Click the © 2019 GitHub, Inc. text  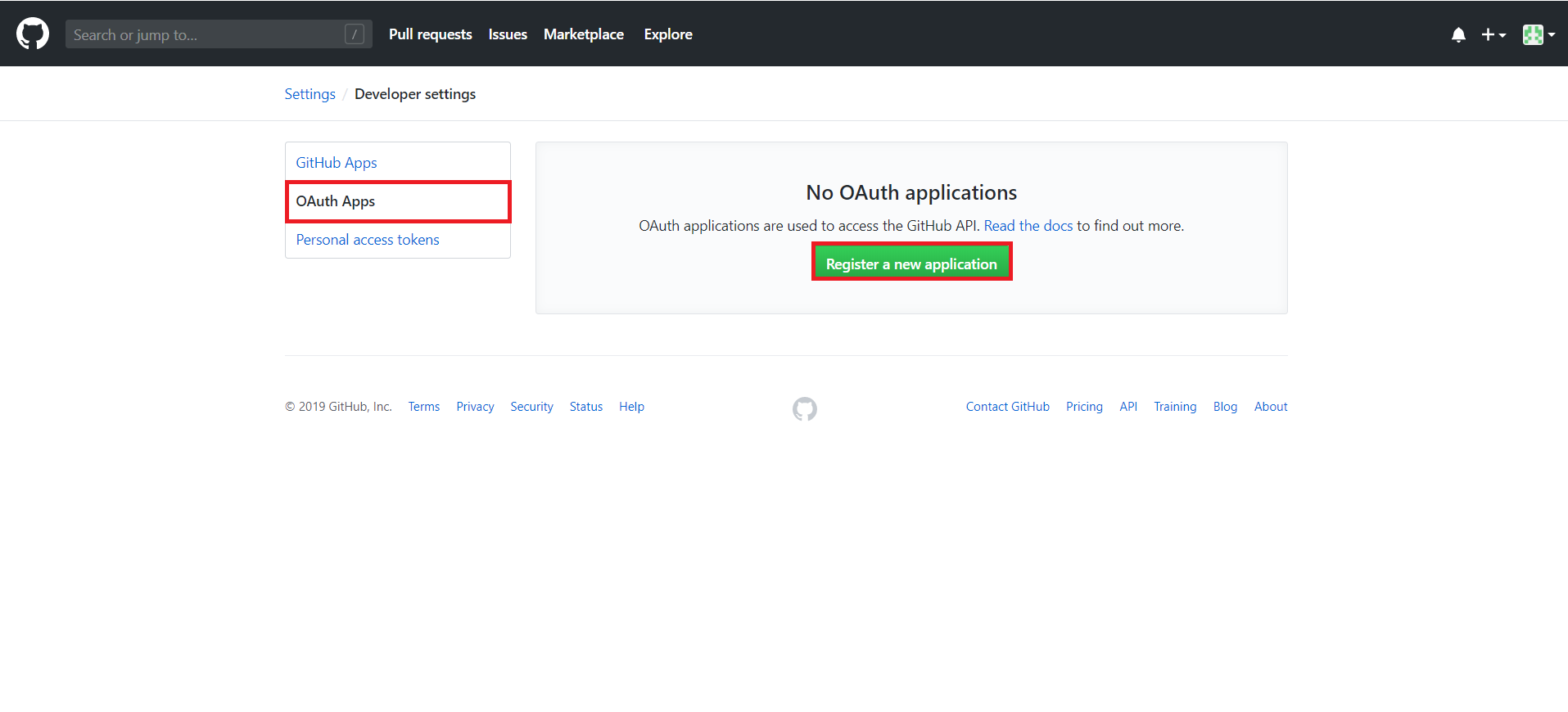(338, 407)
